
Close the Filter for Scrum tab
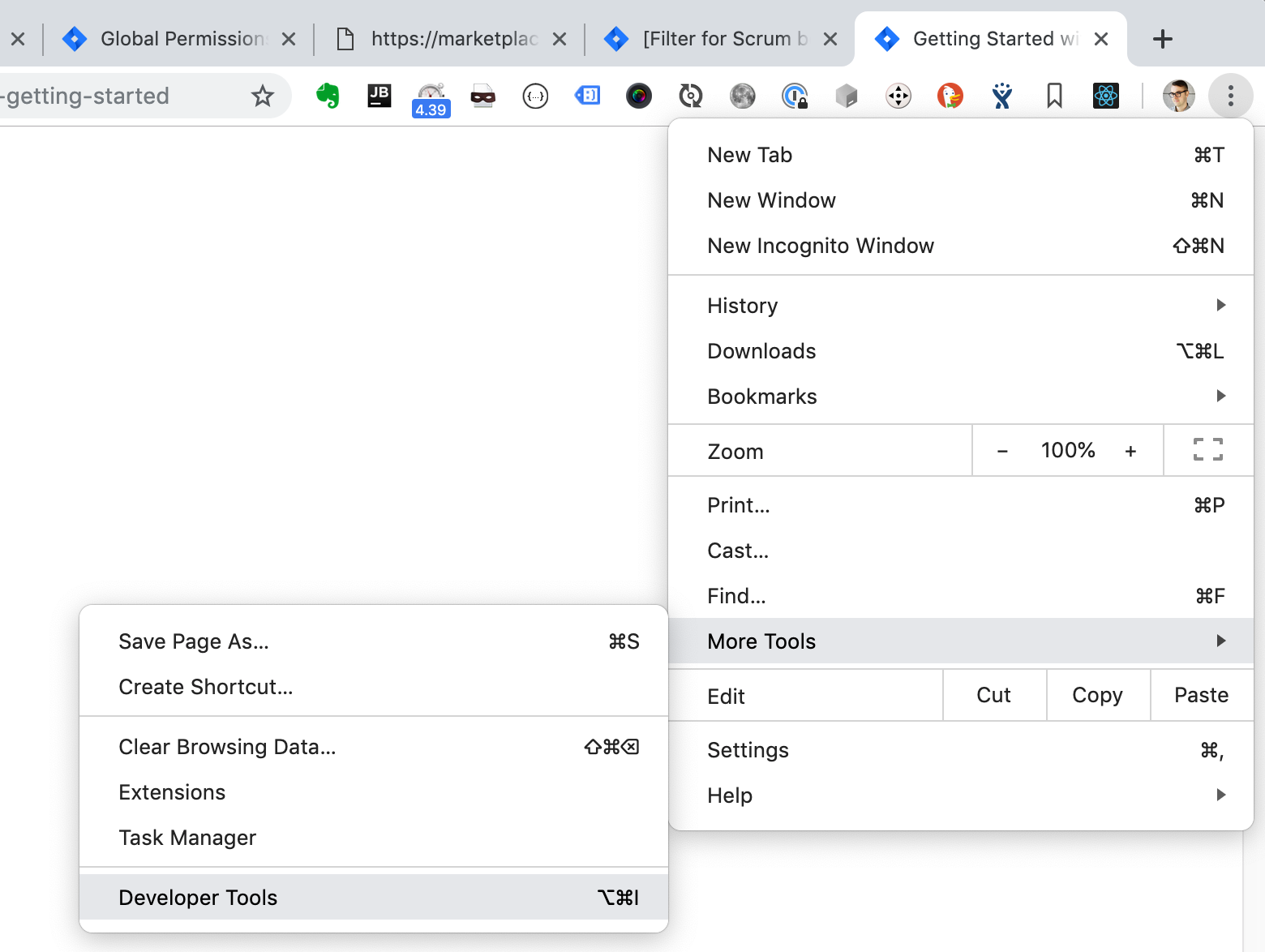click(830, 39)
